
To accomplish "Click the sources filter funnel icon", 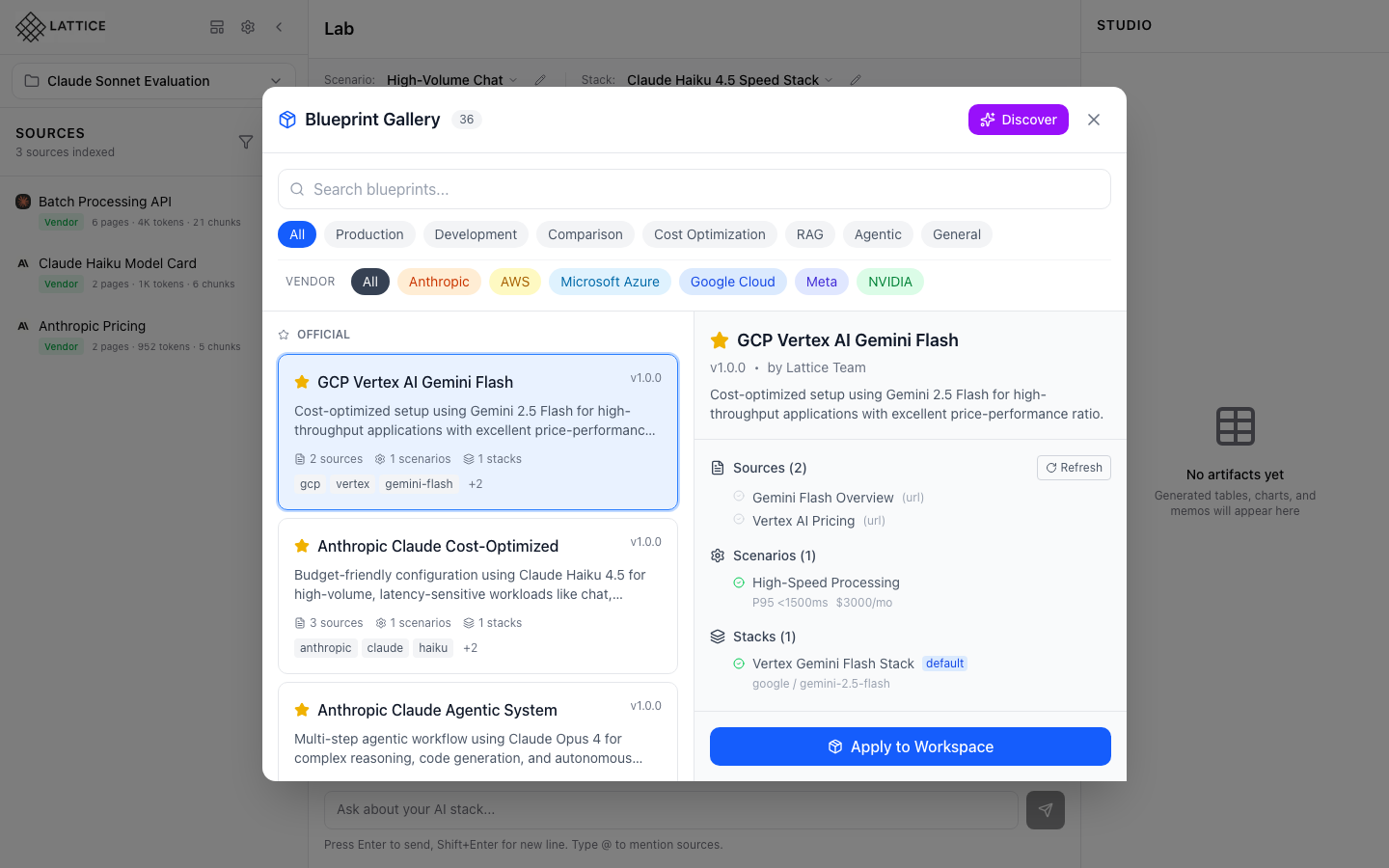I will pos(246,142).
